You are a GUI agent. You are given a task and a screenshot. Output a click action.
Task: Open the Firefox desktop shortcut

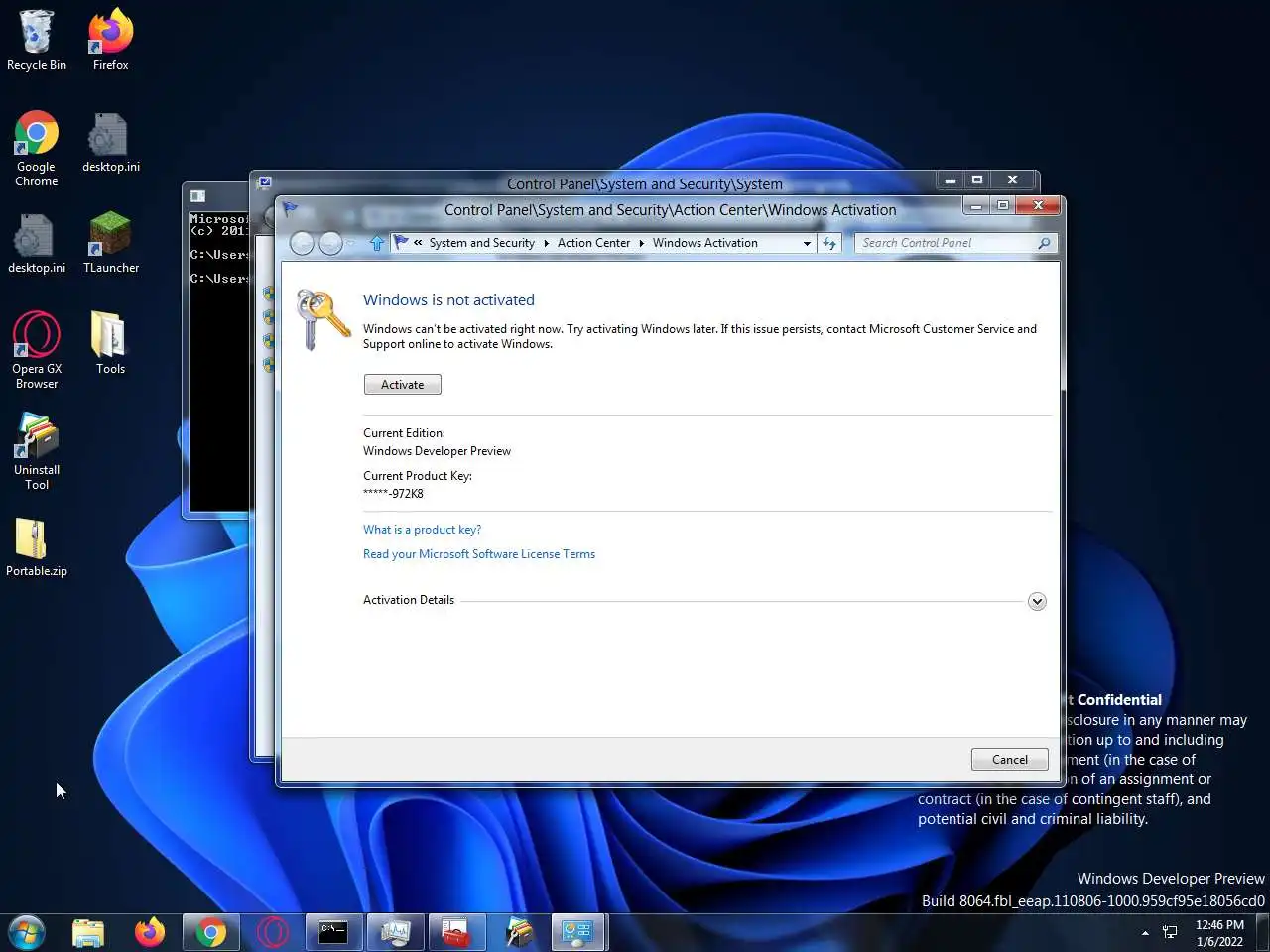[110, 41]
